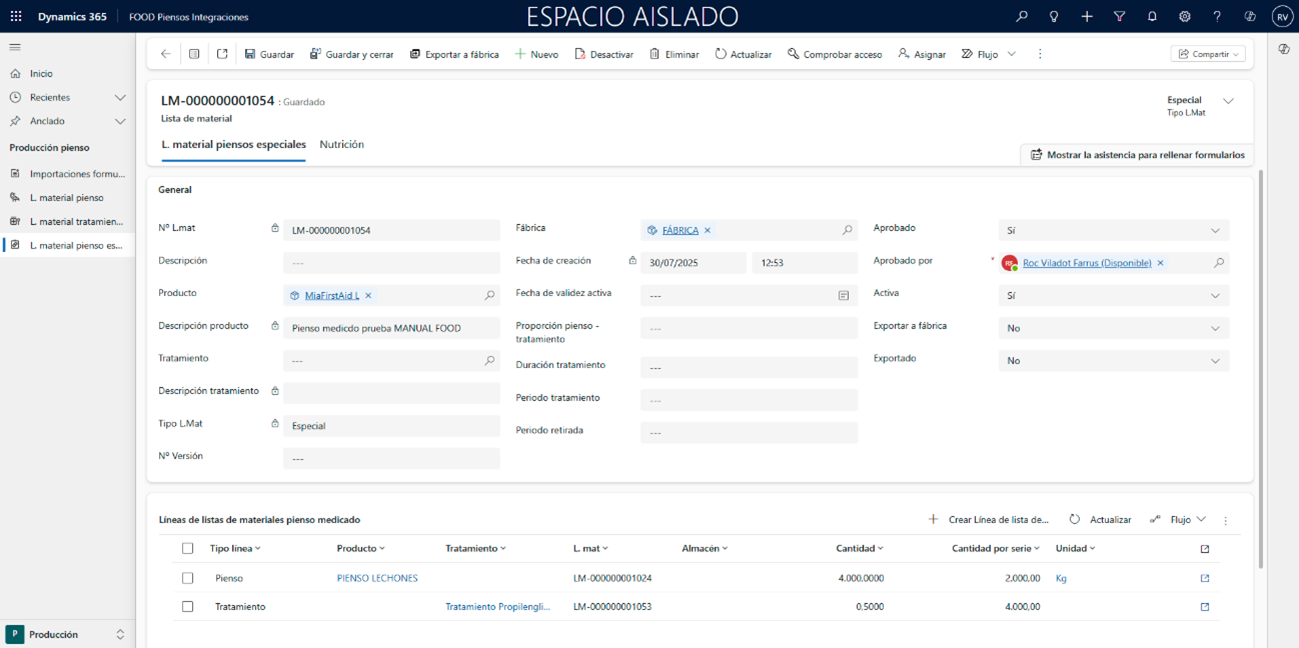Click the back arrow in command bar
The width and height of the screenshot is (1299, 648).
tap(166, 54)
